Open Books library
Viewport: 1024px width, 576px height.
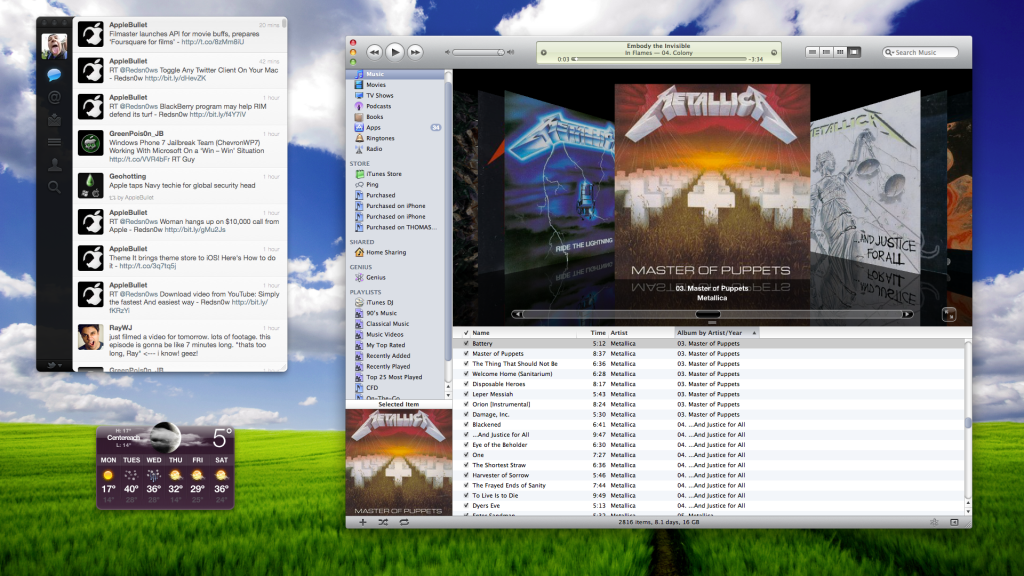[x=375, y=117]
